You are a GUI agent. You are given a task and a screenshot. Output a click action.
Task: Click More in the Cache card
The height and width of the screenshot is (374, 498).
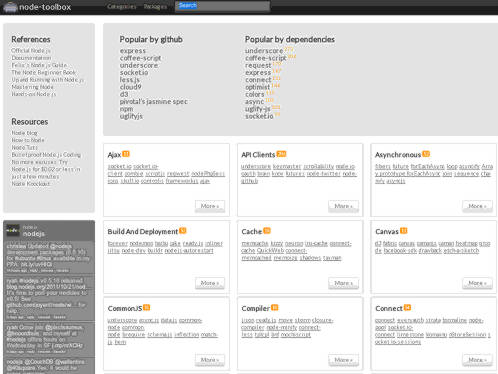344,283
